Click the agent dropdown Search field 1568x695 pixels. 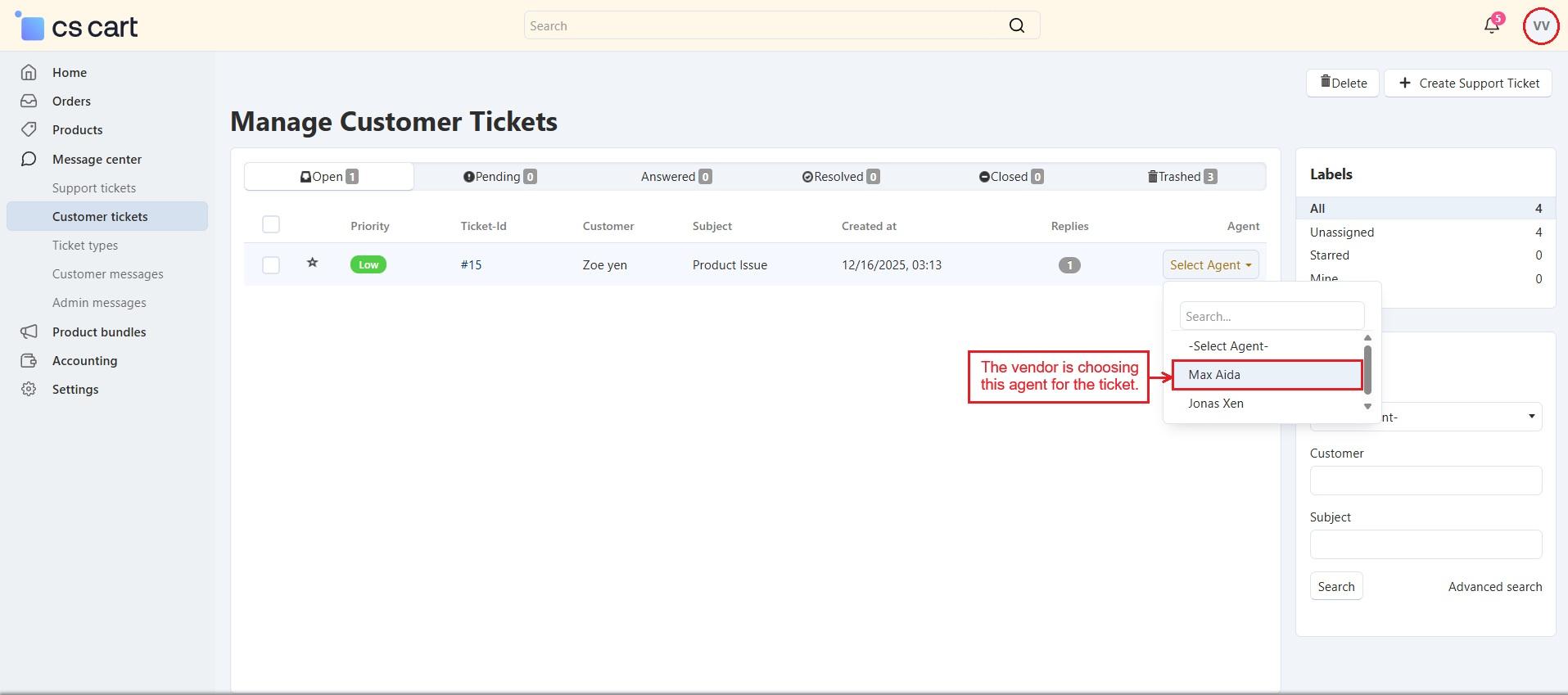pyautogui.click(x=1271, y=316)
